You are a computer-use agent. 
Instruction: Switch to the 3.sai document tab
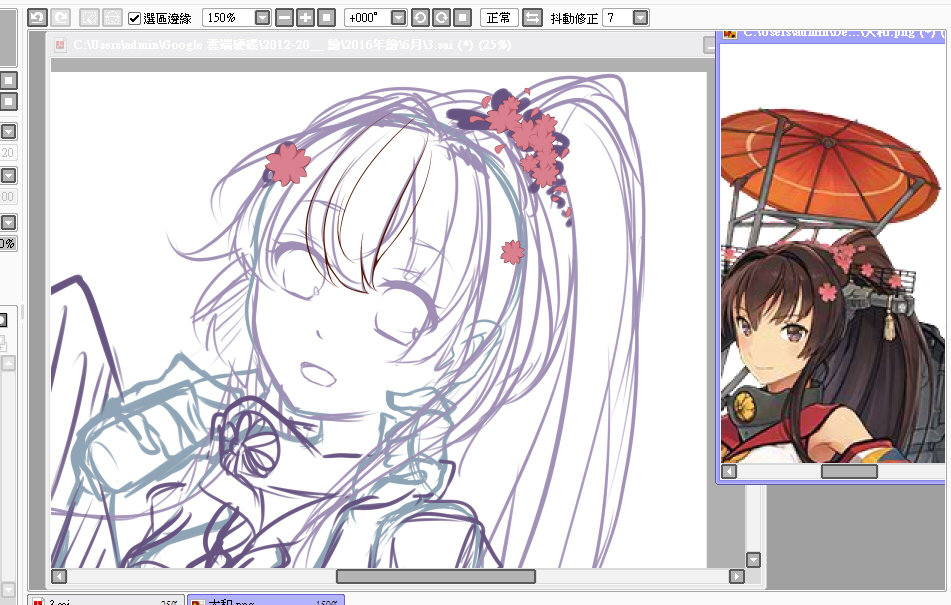[x=106, y=600]
